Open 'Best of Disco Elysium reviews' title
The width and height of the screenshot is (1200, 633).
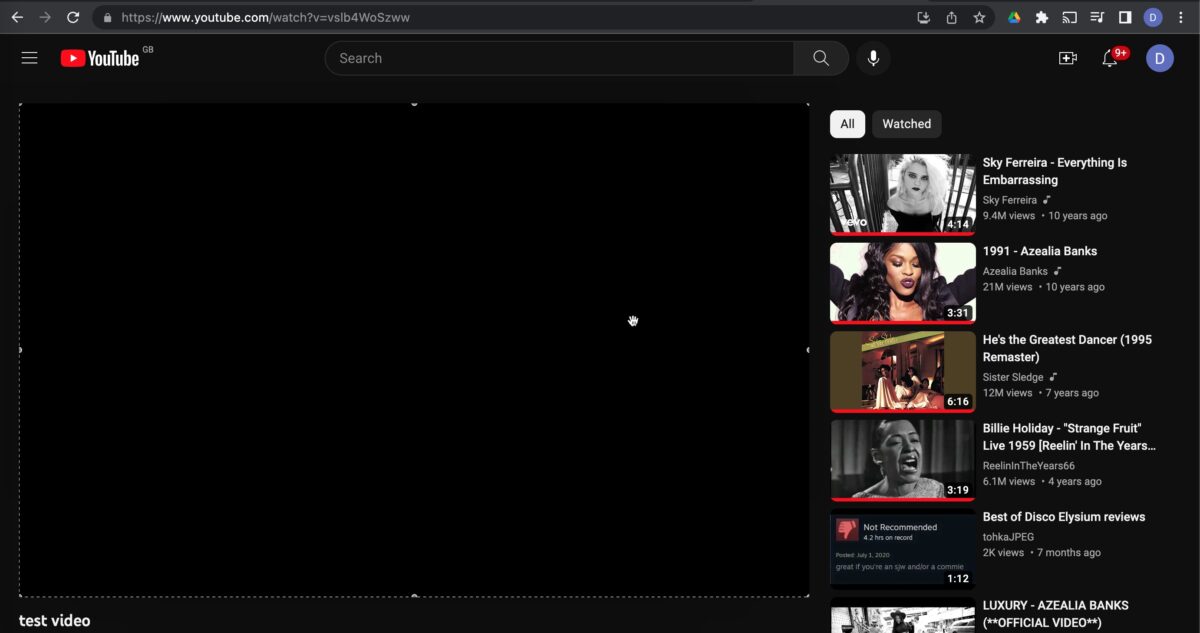(x=1064, y=517)
